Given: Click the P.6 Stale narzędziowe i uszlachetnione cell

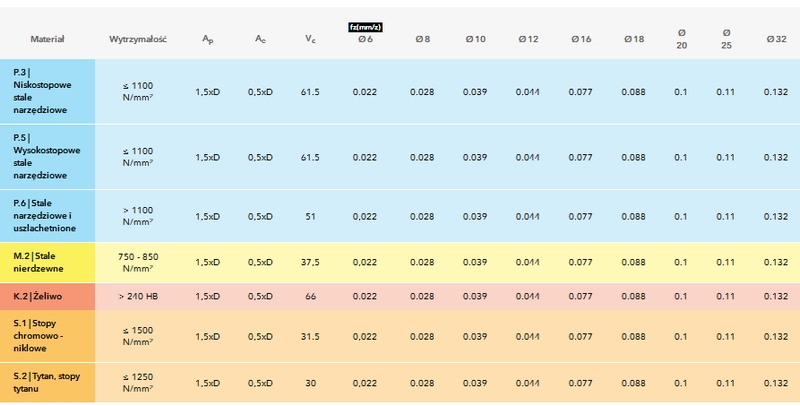Looking at the screenshot, I should click(x=47, y=215).
